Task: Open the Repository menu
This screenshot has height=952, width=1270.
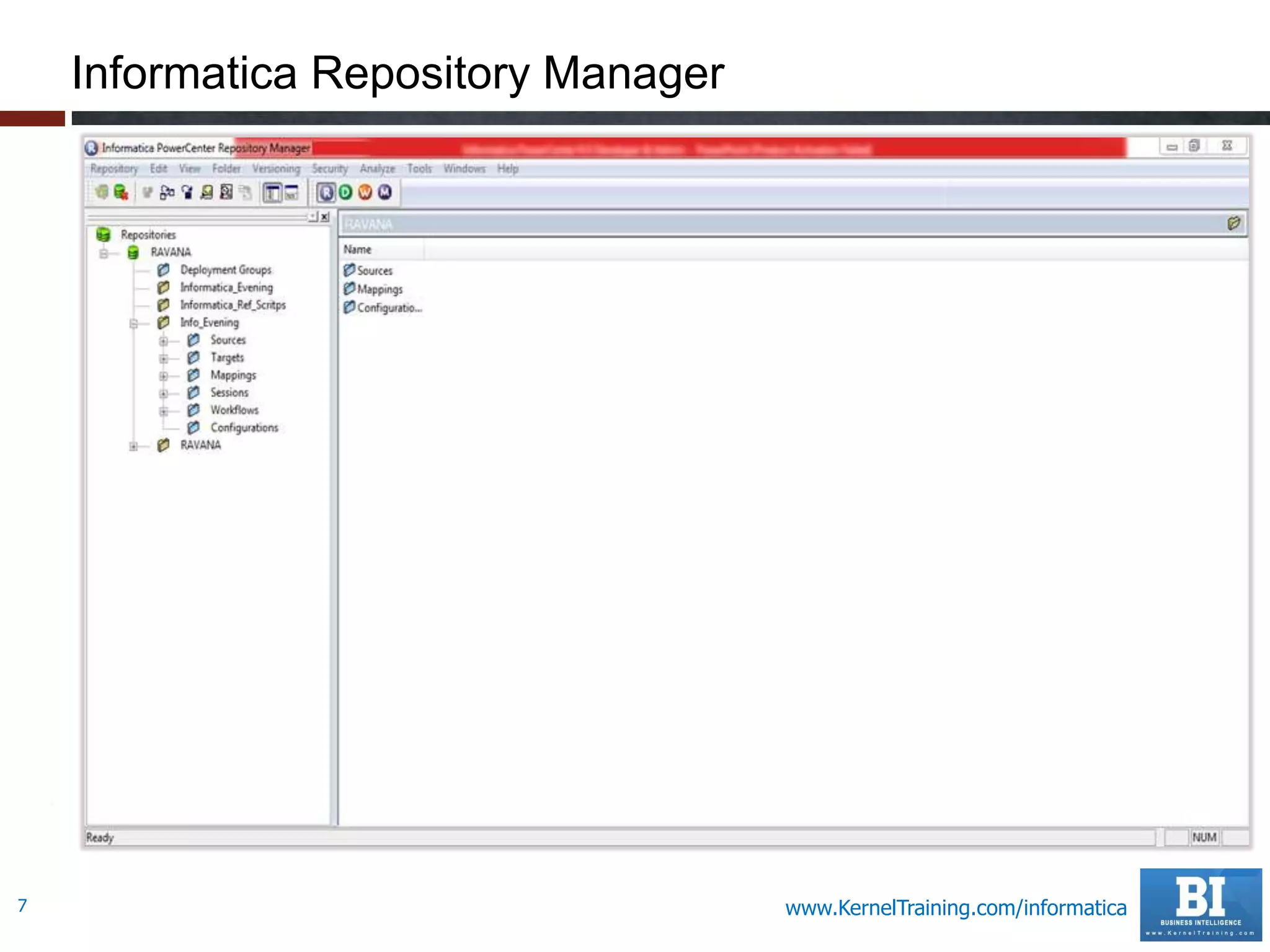Action: 114,169
